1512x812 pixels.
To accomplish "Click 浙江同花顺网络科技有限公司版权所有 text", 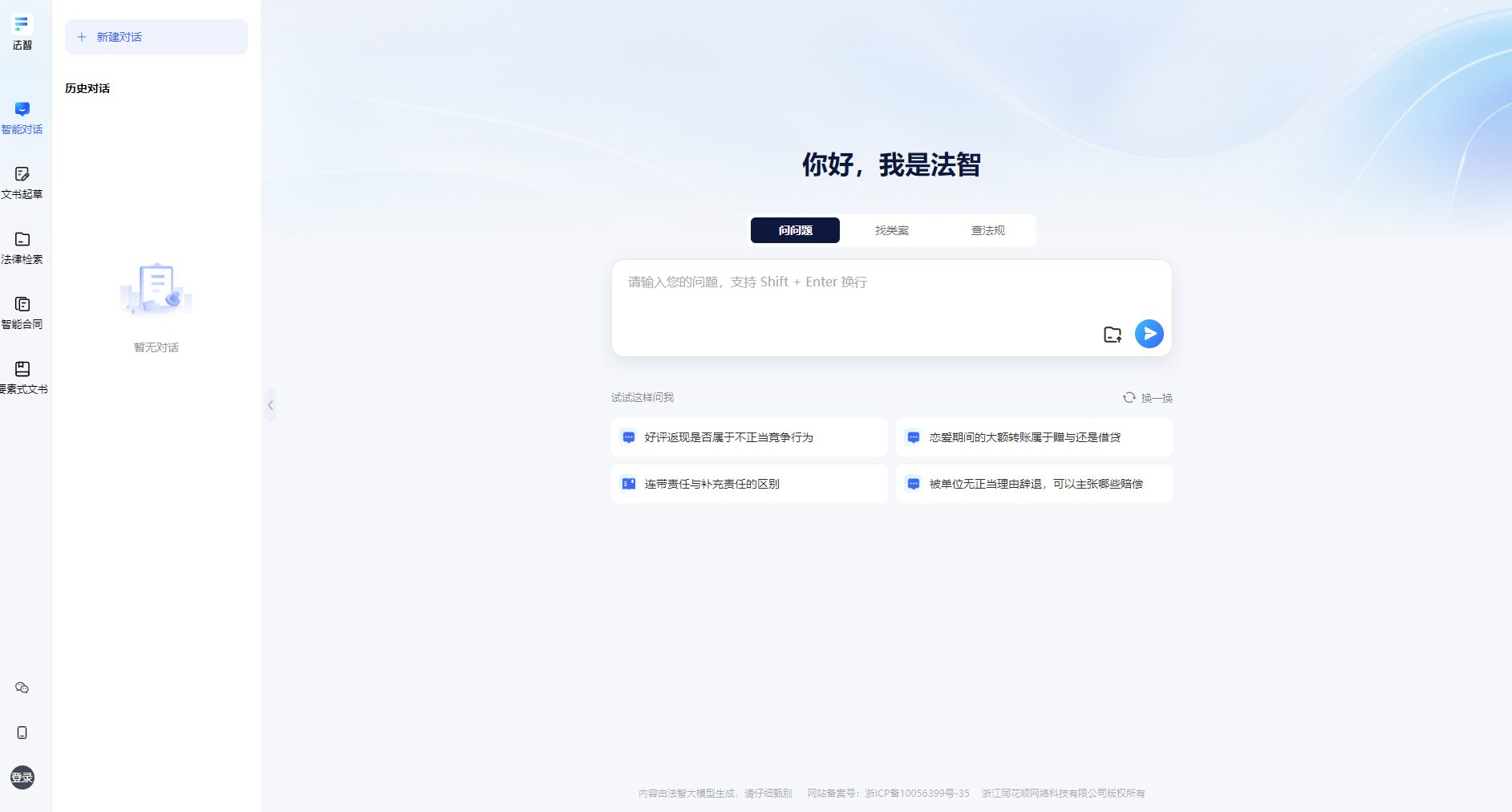I will click(1064, 794).
